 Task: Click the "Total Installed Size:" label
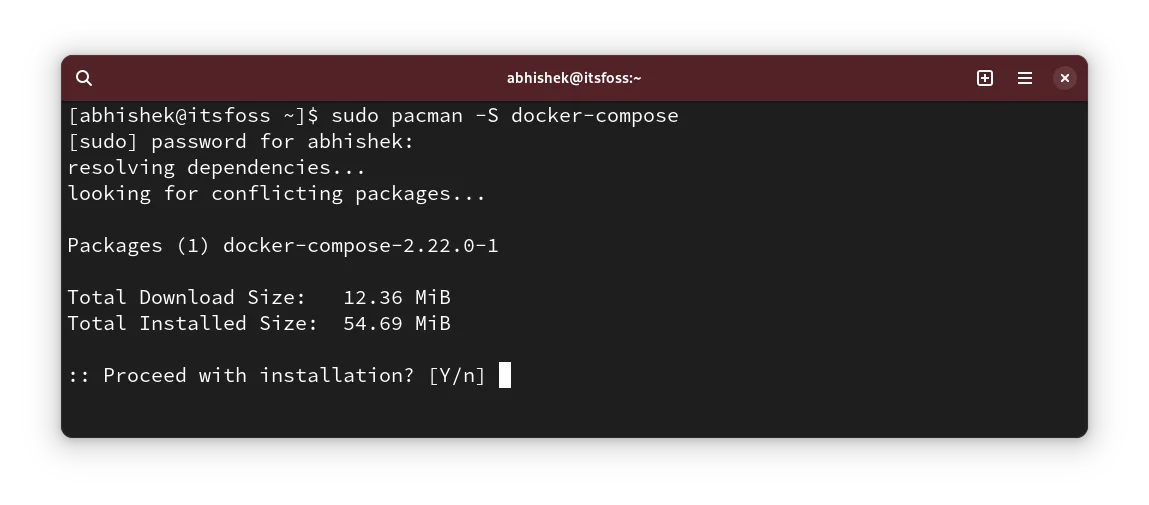point(192,324)
